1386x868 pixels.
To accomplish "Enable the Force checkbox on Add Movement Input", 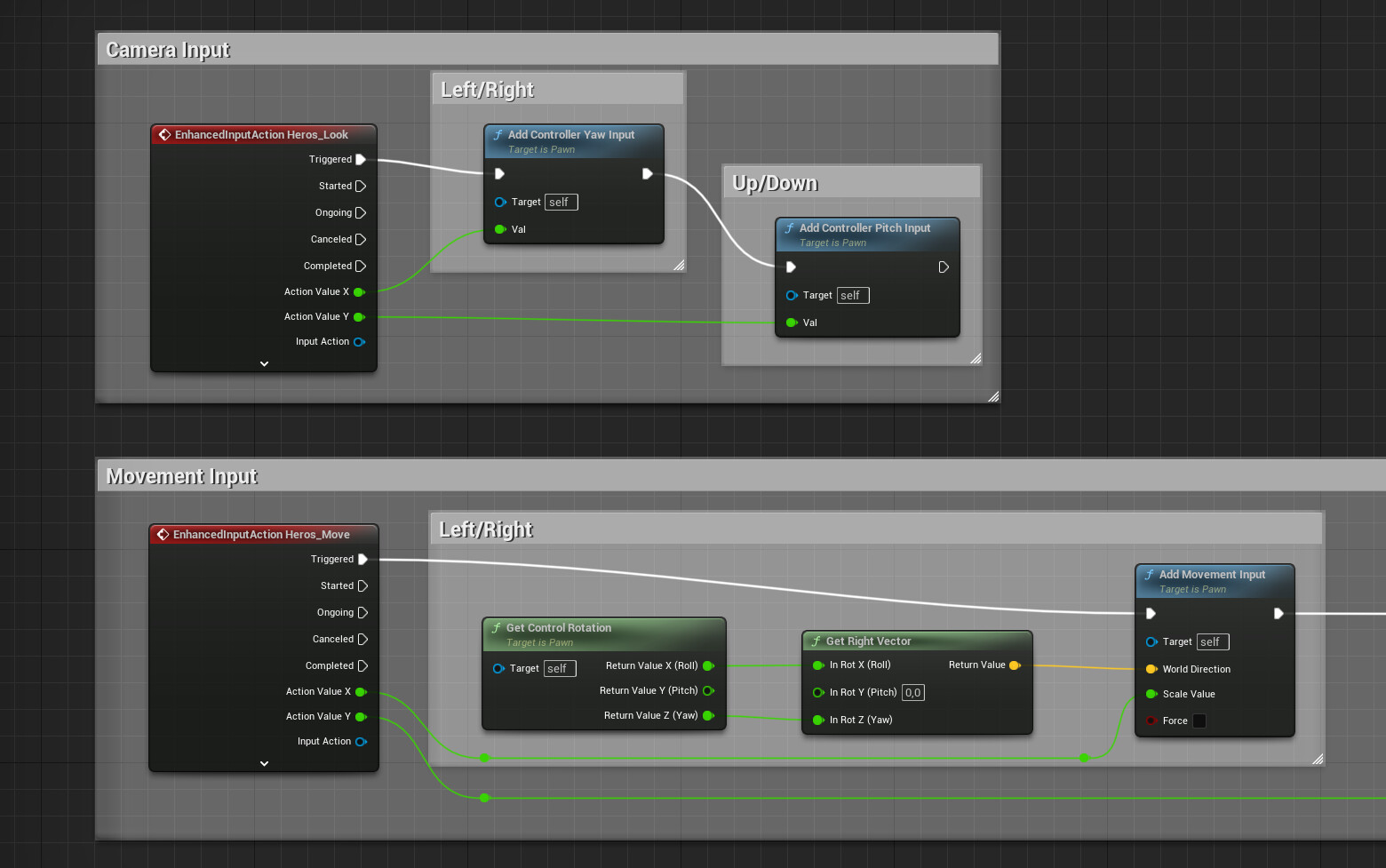I will point(1199,721).
